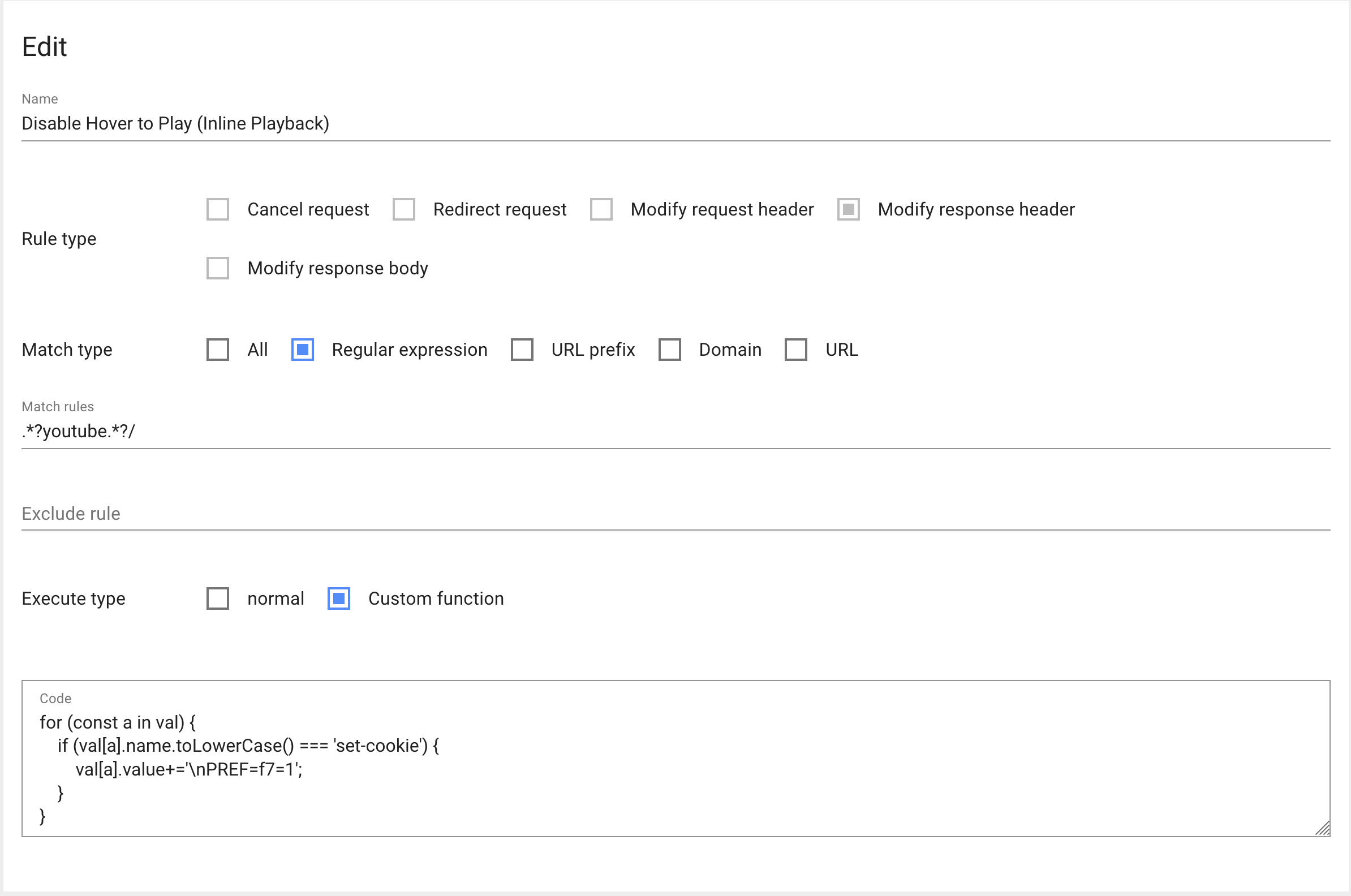Screen dimensions: 1351x896
Task: Choose URL prefix match type
Action: [522, 350]
